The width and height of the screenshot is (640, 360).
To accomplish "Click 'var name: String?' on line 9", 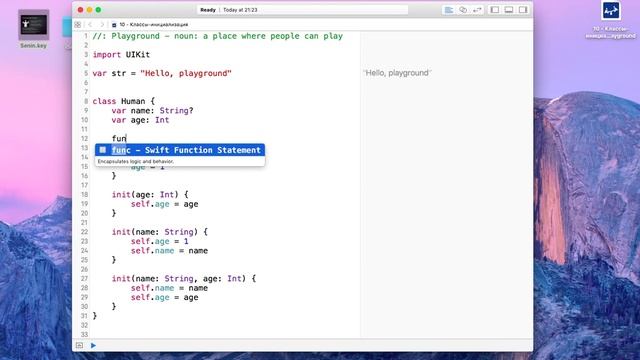I will [152, 111].
